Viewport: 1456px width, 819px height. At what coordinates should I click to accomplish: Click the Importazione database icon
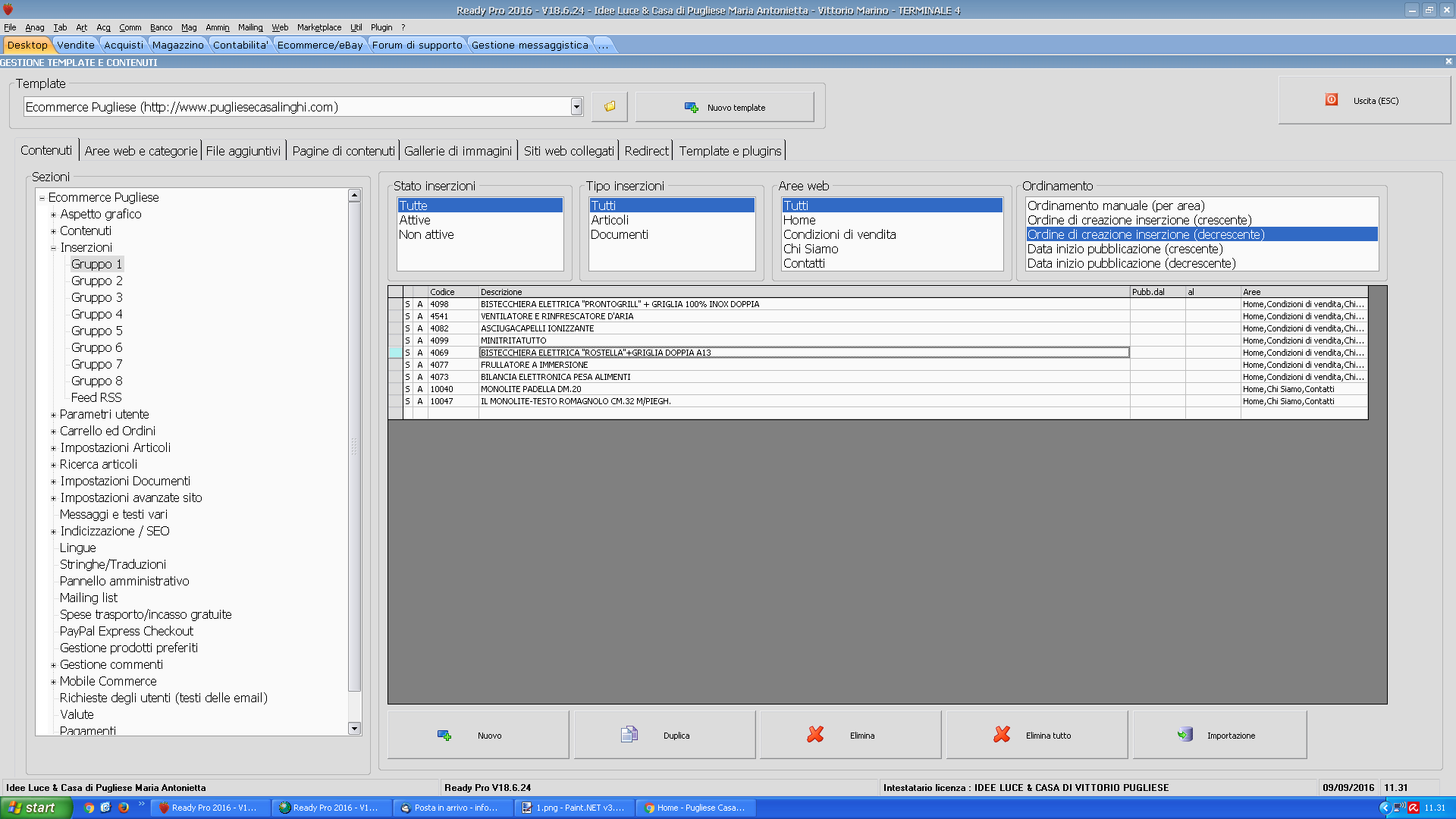[x=1185, y=735]
